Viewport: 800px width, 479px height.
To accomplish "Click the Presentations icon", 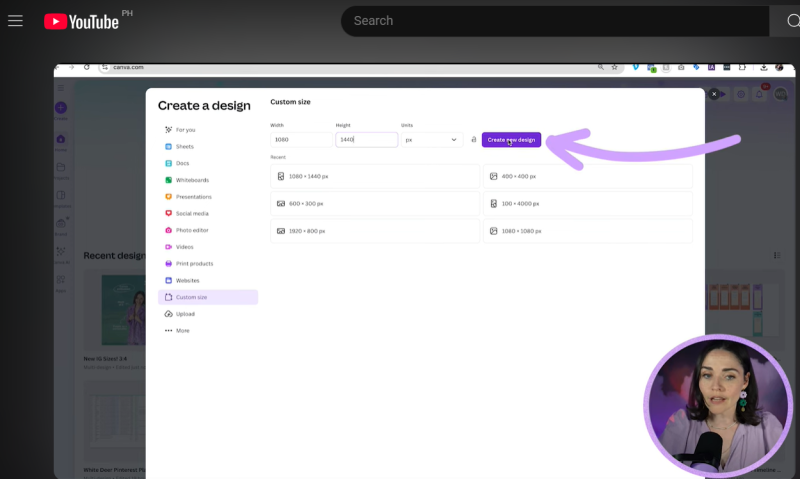I will pos(168,197).
